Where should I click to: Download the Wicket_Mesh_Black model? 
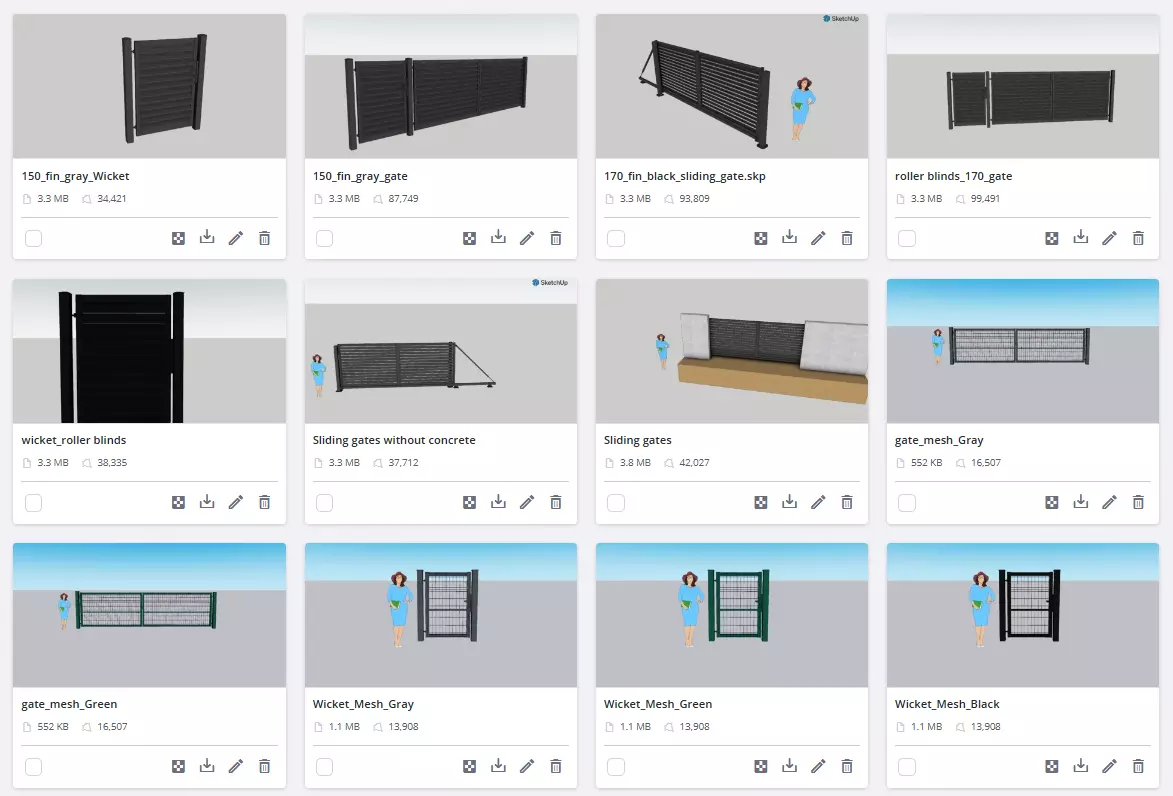[1081, 766]
